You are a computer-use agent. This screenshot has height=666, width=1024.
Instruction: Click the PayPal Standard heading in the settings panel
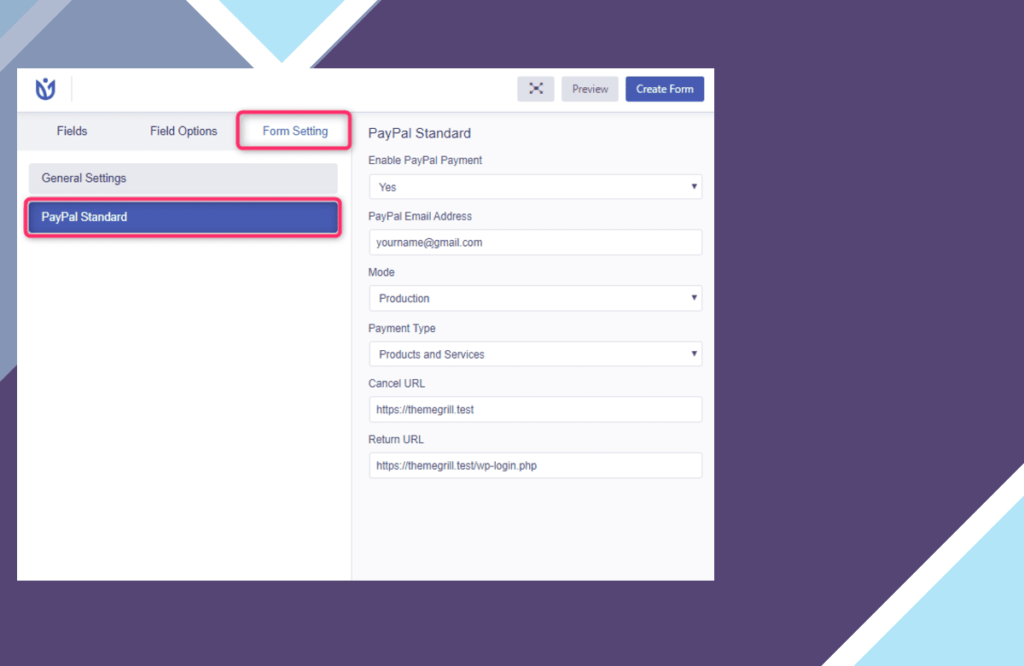coord(419,133)
